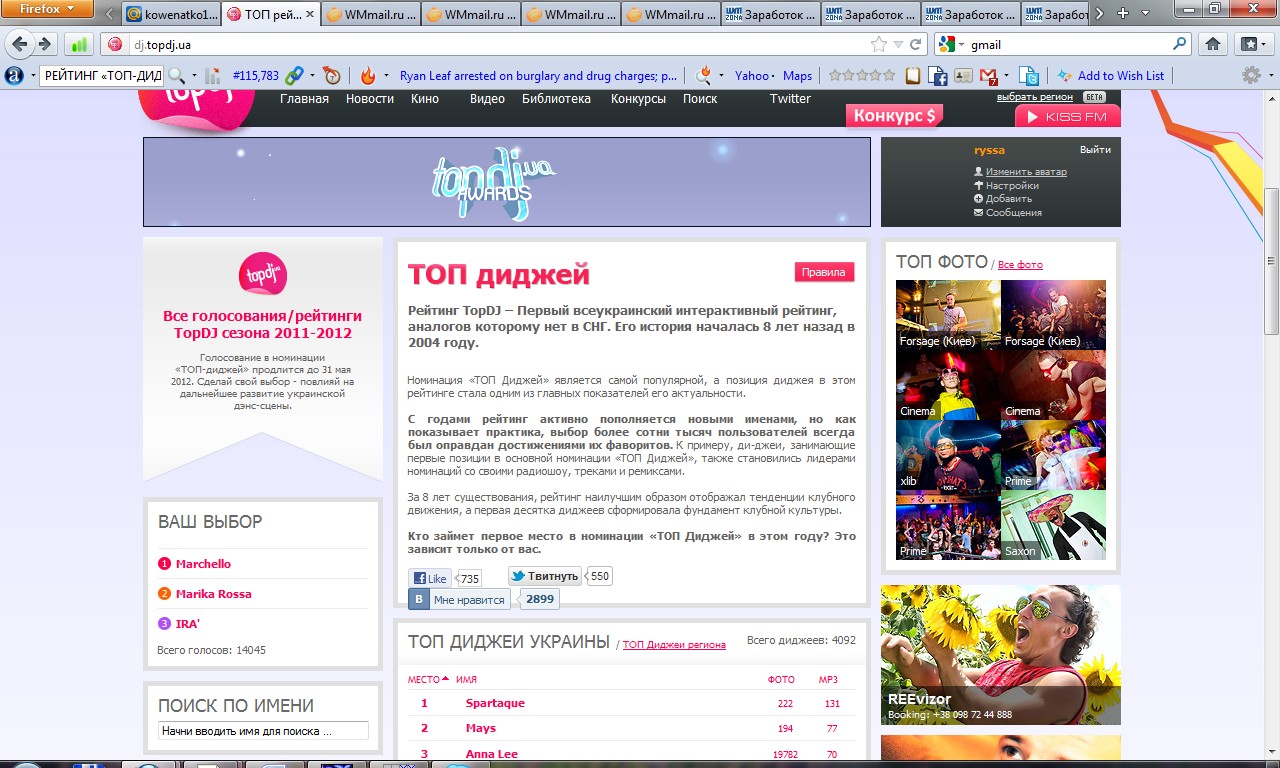
Task: Click the VK Мне нравится button
Action: tap(459, 599)
